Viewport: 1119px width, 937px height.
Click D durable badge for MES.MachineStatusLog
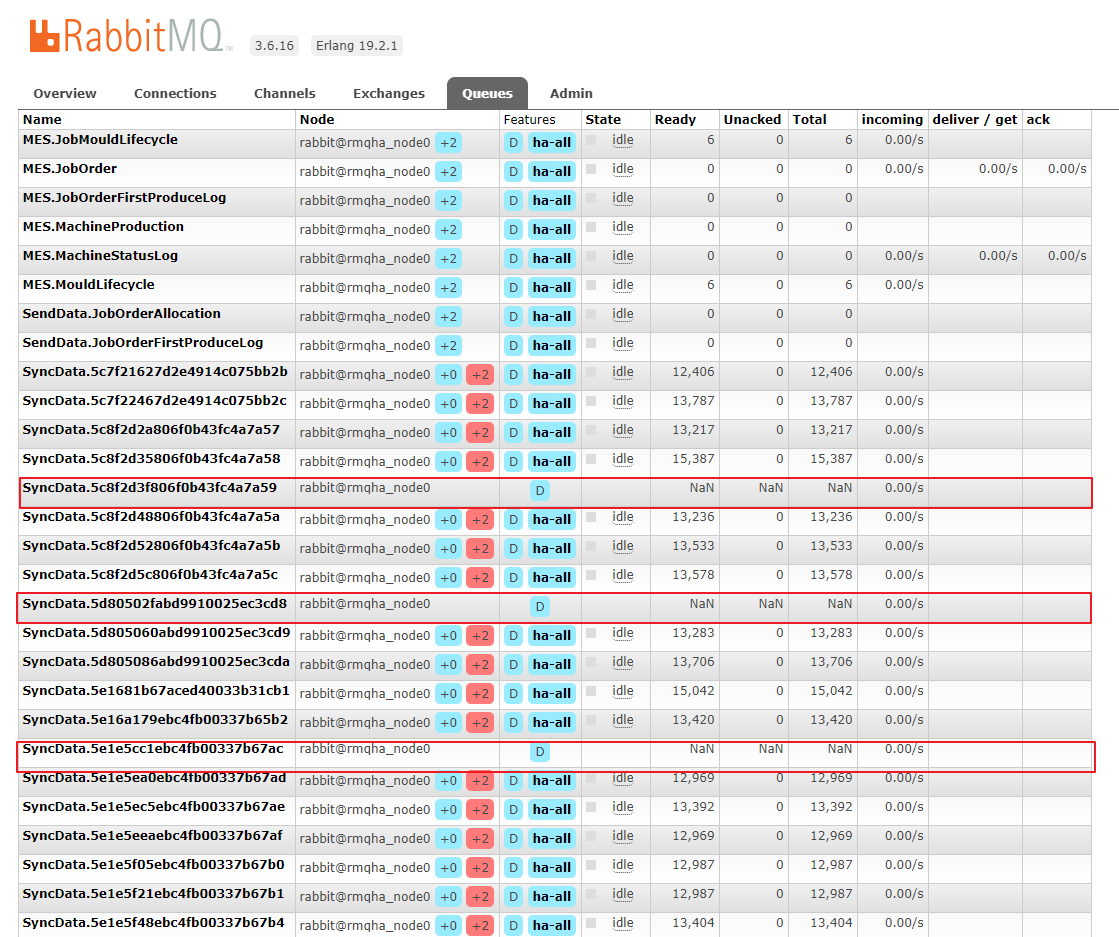(x=513, y=258)
